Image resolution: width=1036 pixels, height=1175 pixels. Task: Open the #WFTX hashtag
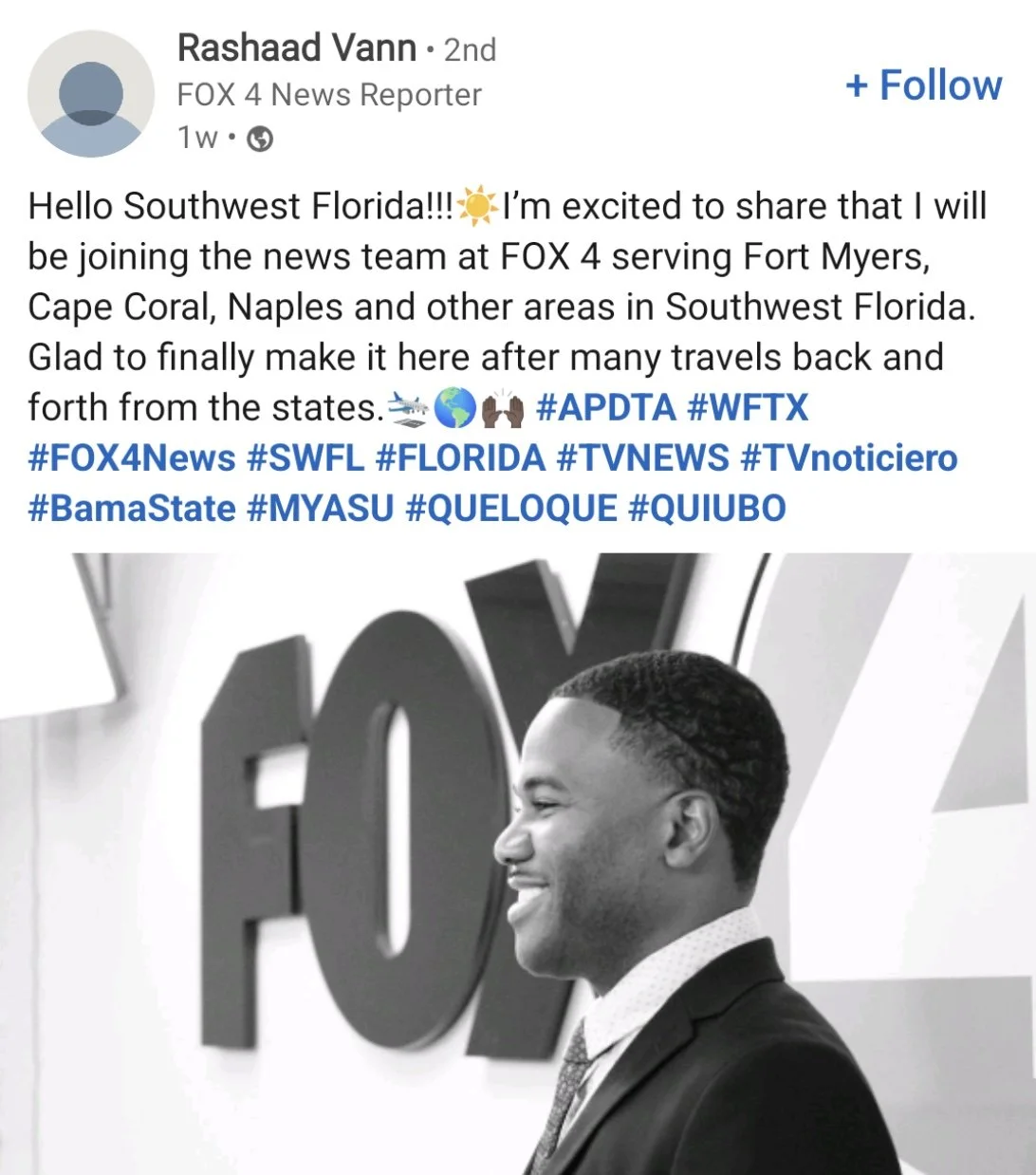[748, 408]
